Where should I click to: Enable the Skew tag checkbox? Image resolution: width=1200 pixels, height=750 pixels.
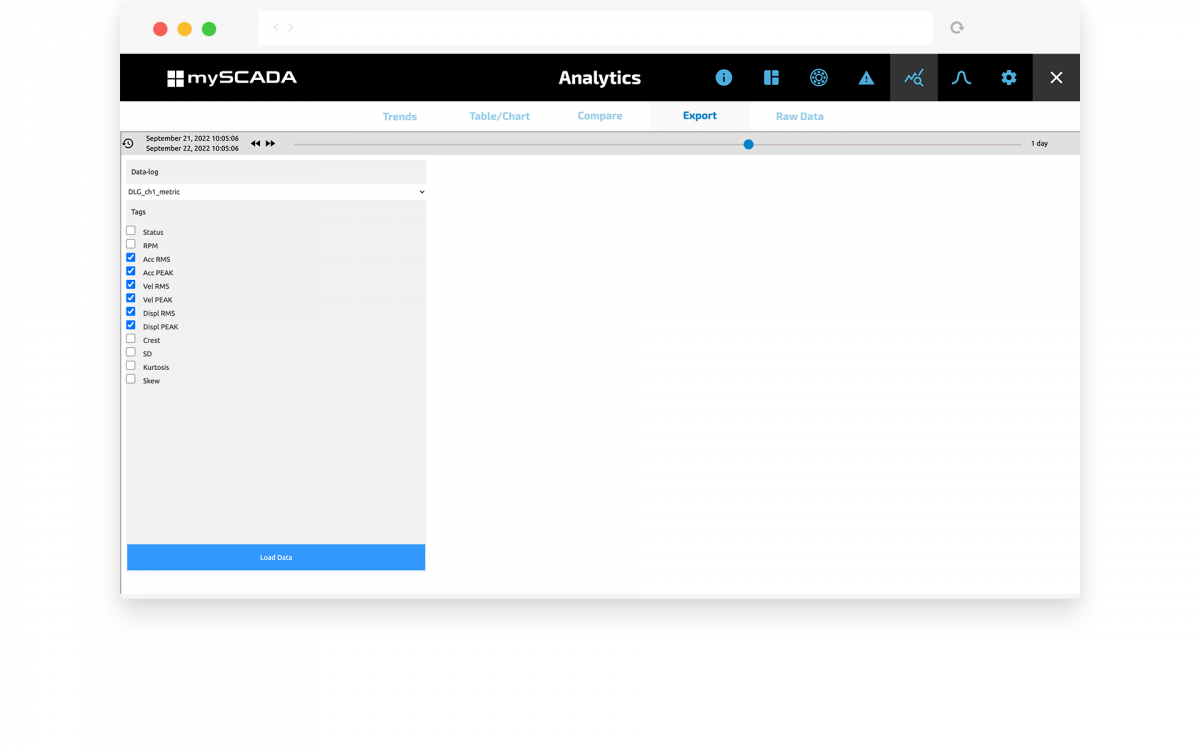point(131,379)
